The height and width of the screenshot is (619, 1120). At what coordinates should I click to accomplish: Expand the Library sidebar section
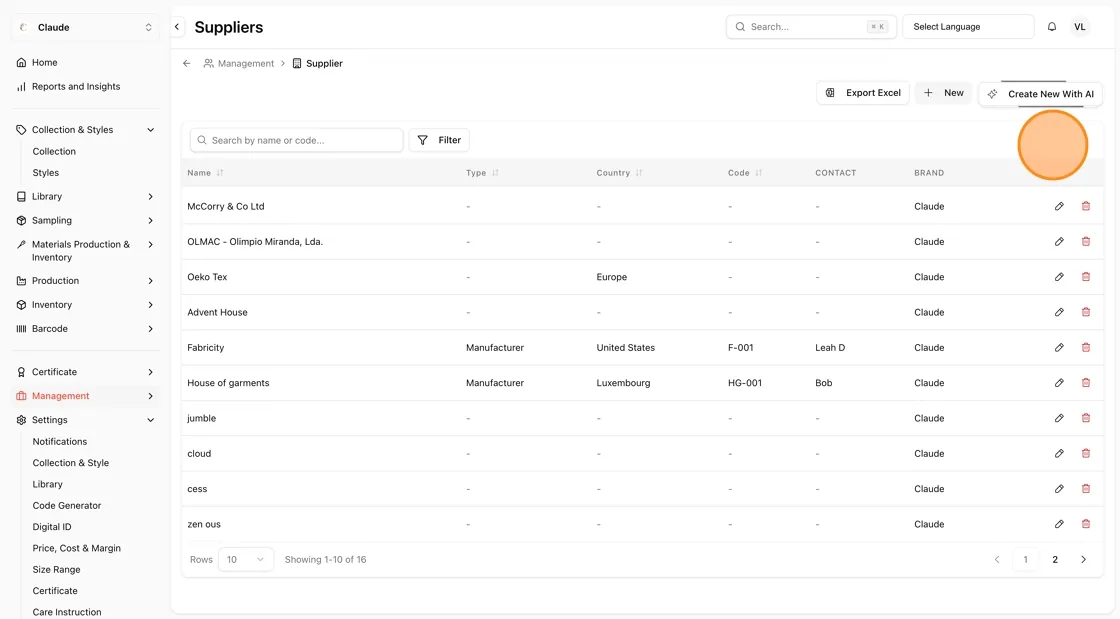(x=85, y=196)
